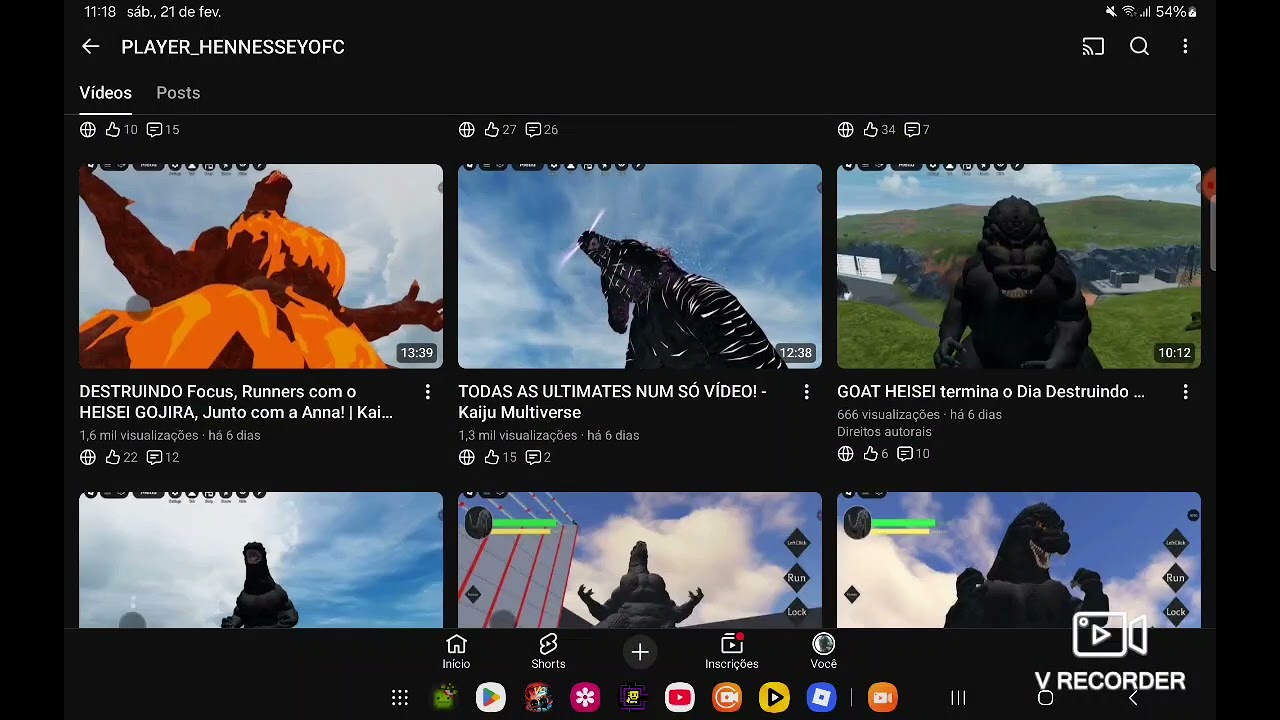This screenshot has width=1280, height=720.
Task: Tap the 6 likes thumbs-up icon
Action: (871, 454)
